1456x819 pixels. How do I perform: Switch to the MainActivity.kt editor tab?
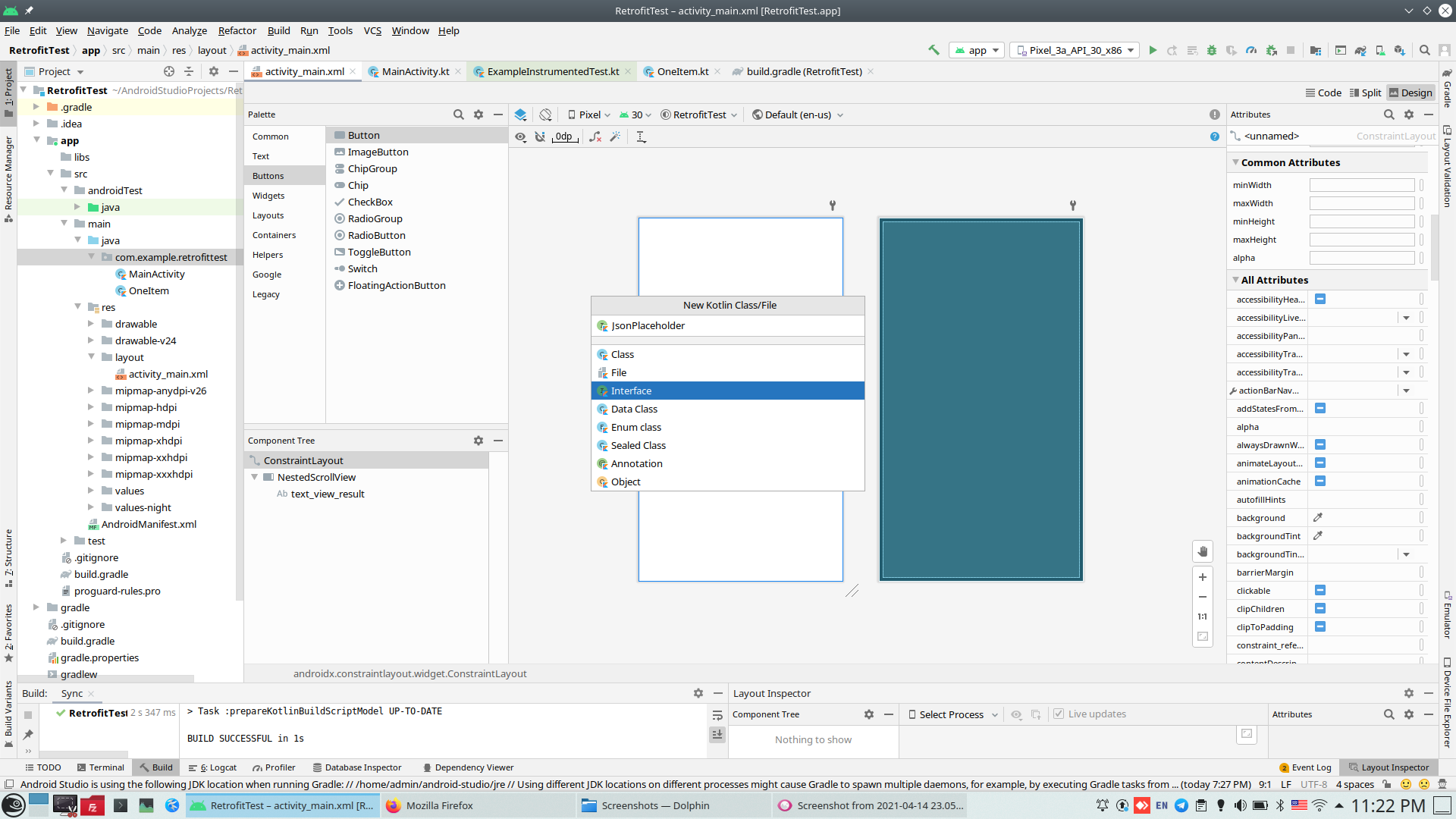pos(415,71)
